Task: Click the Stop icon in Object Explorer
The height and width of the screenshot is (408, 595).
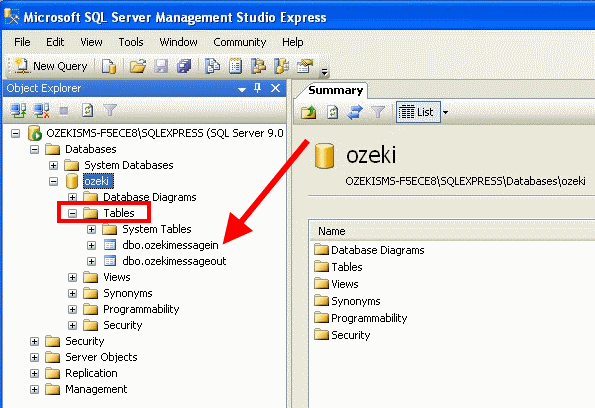Action: pyautogui.click(x=64, y=111)
